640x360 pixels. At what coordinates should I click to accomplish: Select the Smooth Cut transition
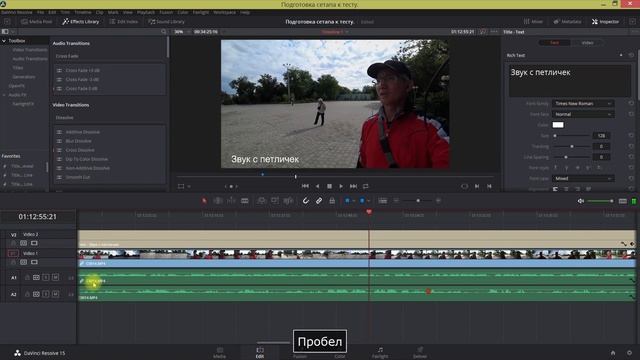click(78, 177)
